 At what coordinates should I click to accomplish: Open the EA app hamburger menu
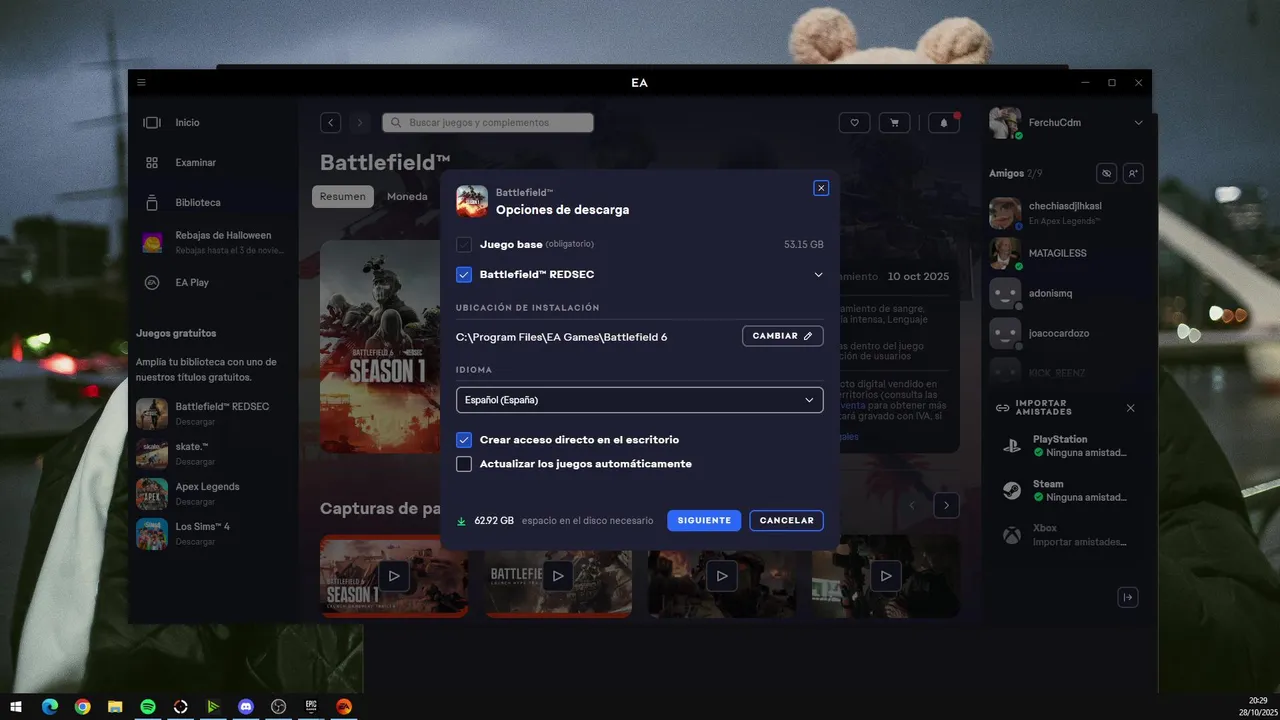(142, 83)
